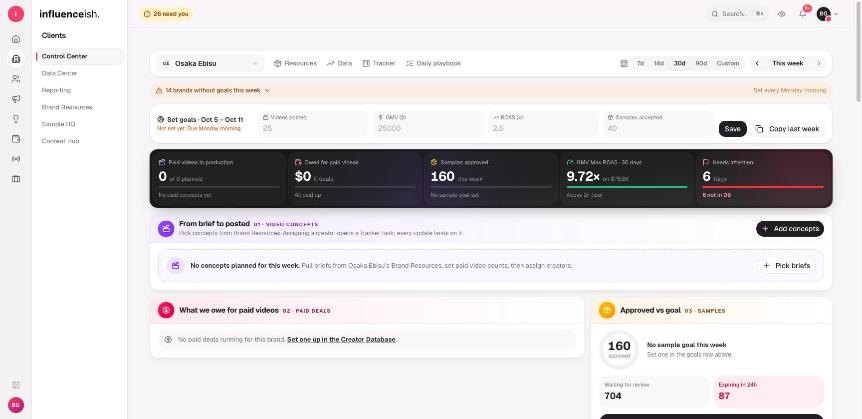The height and width of the screenshot is (419, 862).
Task: Click the Save goals button
Action: pos(732,129)
